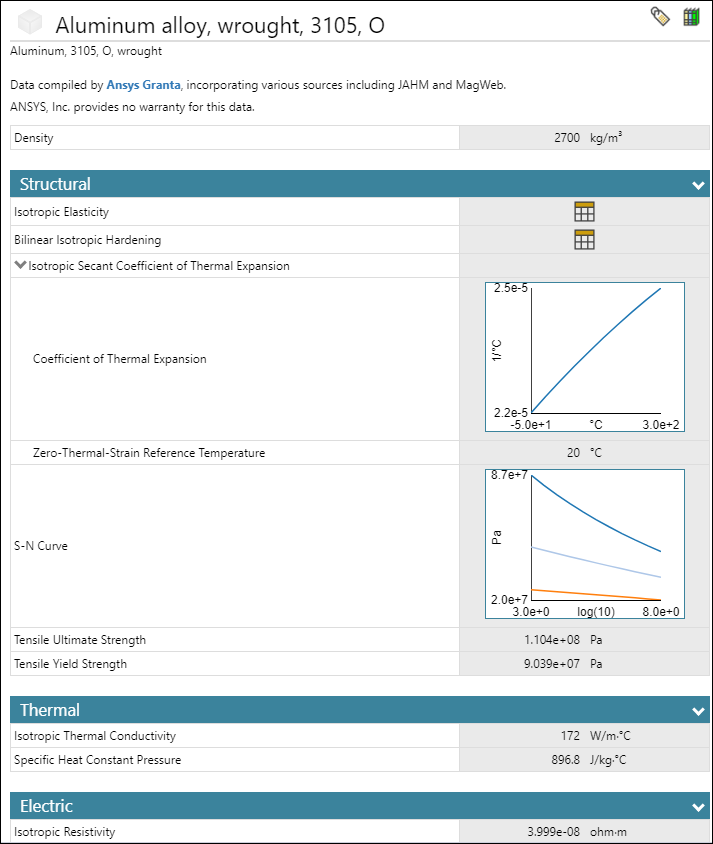Open the Bilinear Isotropic Hardening table icon
The width and height of the screenshot is (713, 844).
coord(584,239)
